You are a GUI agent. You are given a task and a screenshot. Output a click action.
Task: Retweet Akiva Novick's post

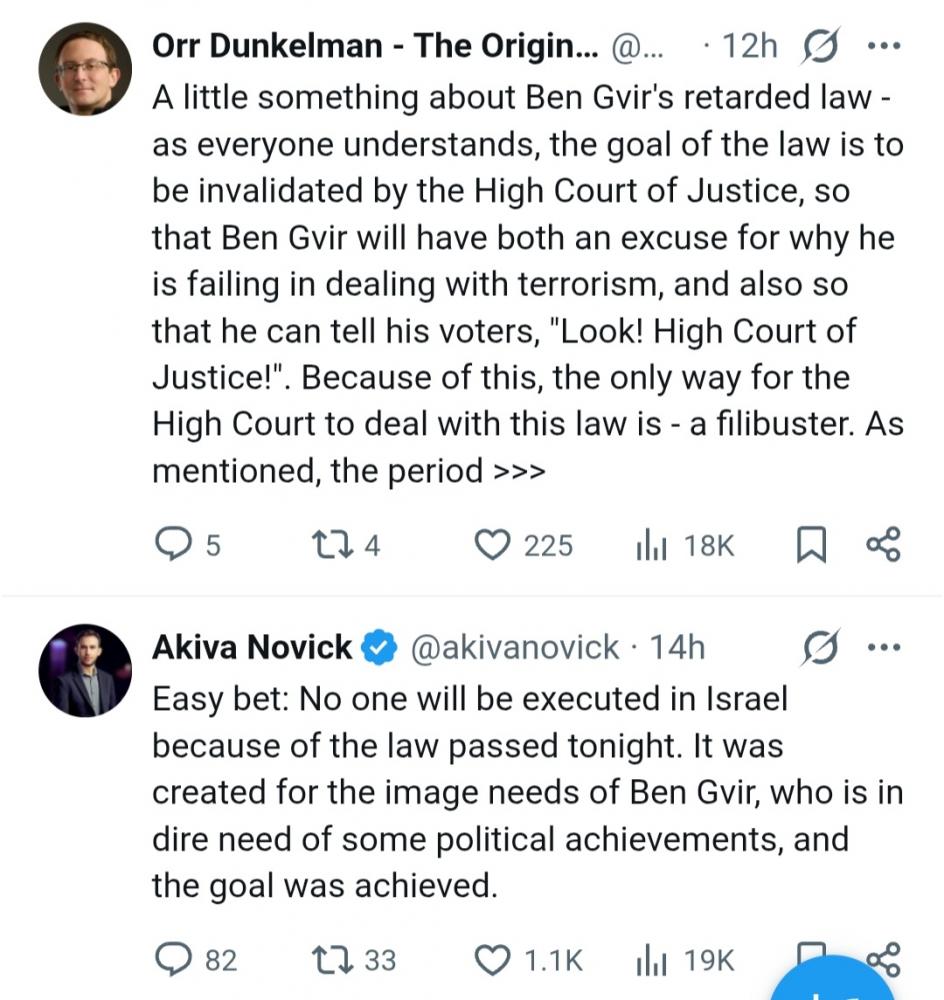click(x=327, y=960)
